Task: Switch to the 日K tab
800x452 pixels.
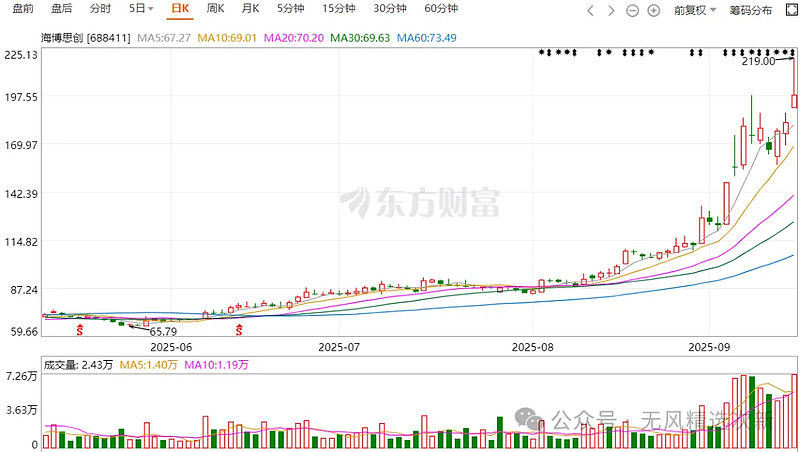Action: point(180,9)
